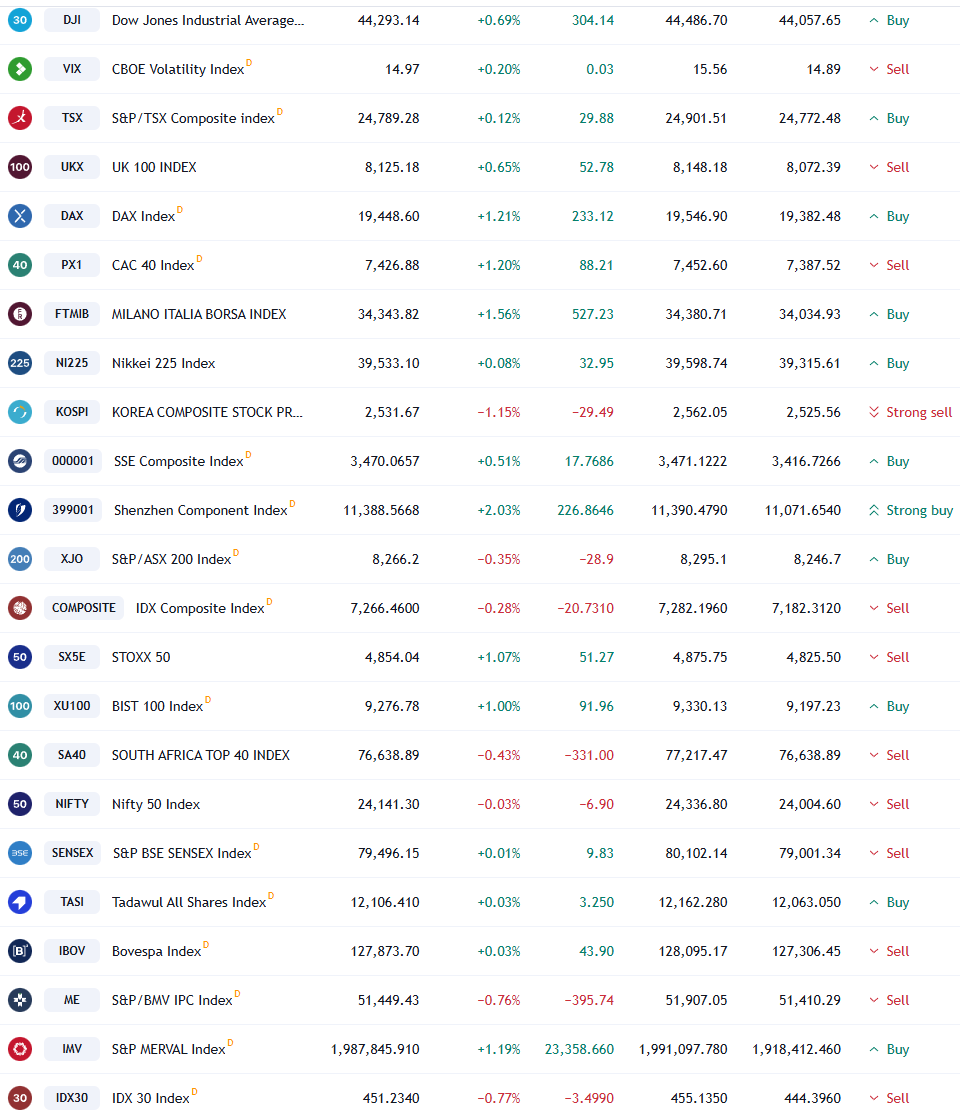The height and width of the screenshot is (1112, 960).
Task: Click the Sell rating in VIX row
Action: click(889, 70)
